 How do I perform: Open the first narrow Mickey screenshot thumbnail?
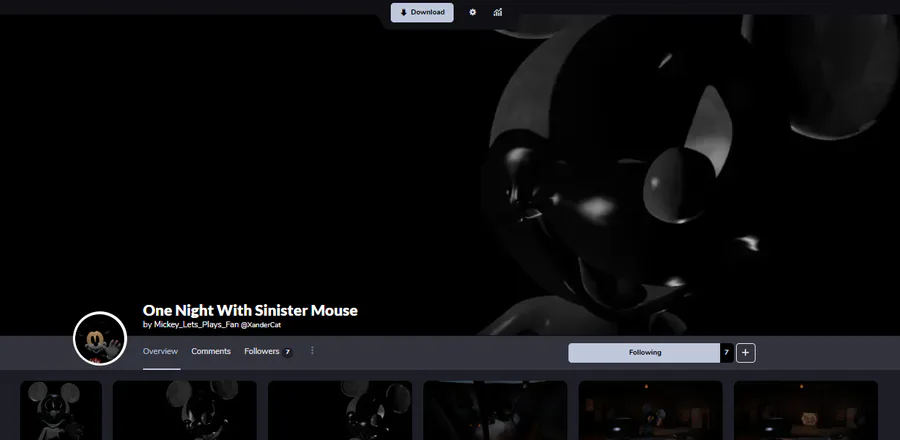click(x=61, y=410)
